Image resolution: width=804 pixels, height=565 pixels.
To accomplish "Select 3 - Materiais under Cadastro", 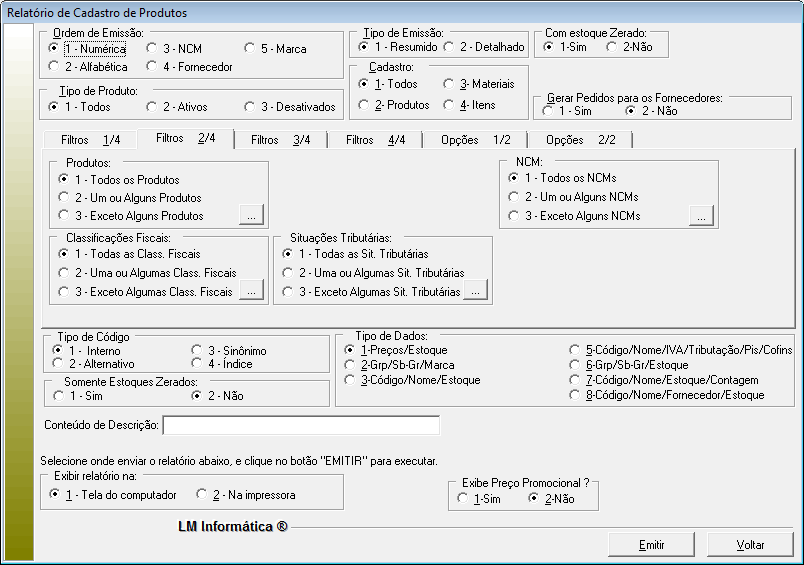I will pyautogui.click(x=451, y=85).
